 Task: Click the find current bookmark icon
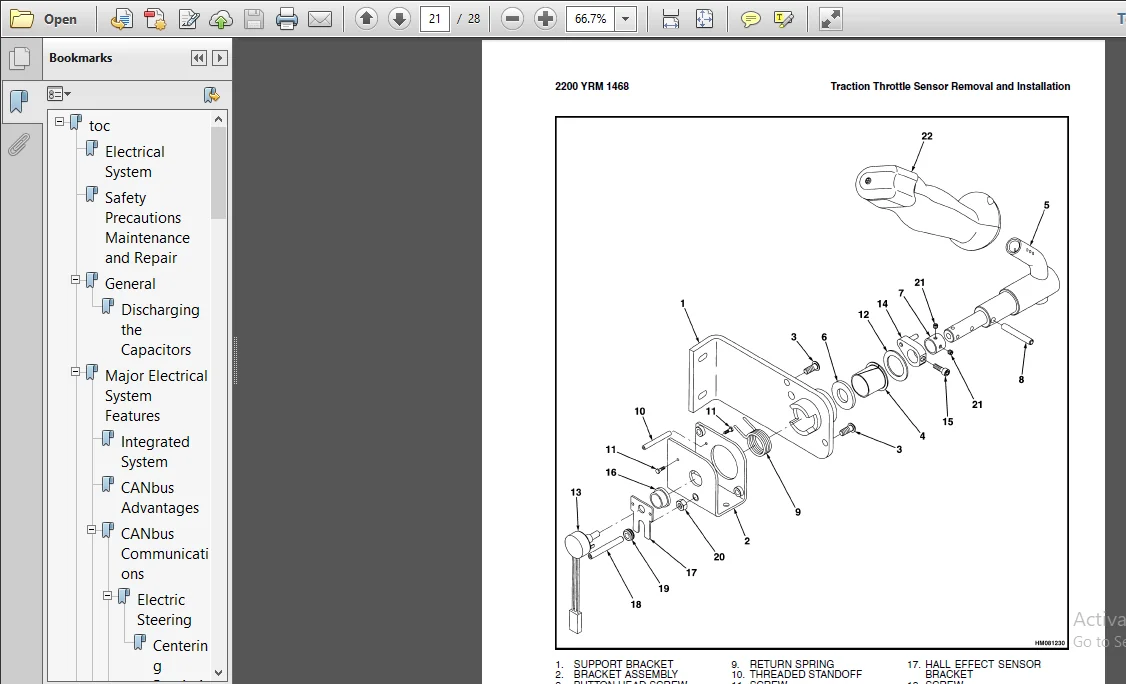coord(211,94)
